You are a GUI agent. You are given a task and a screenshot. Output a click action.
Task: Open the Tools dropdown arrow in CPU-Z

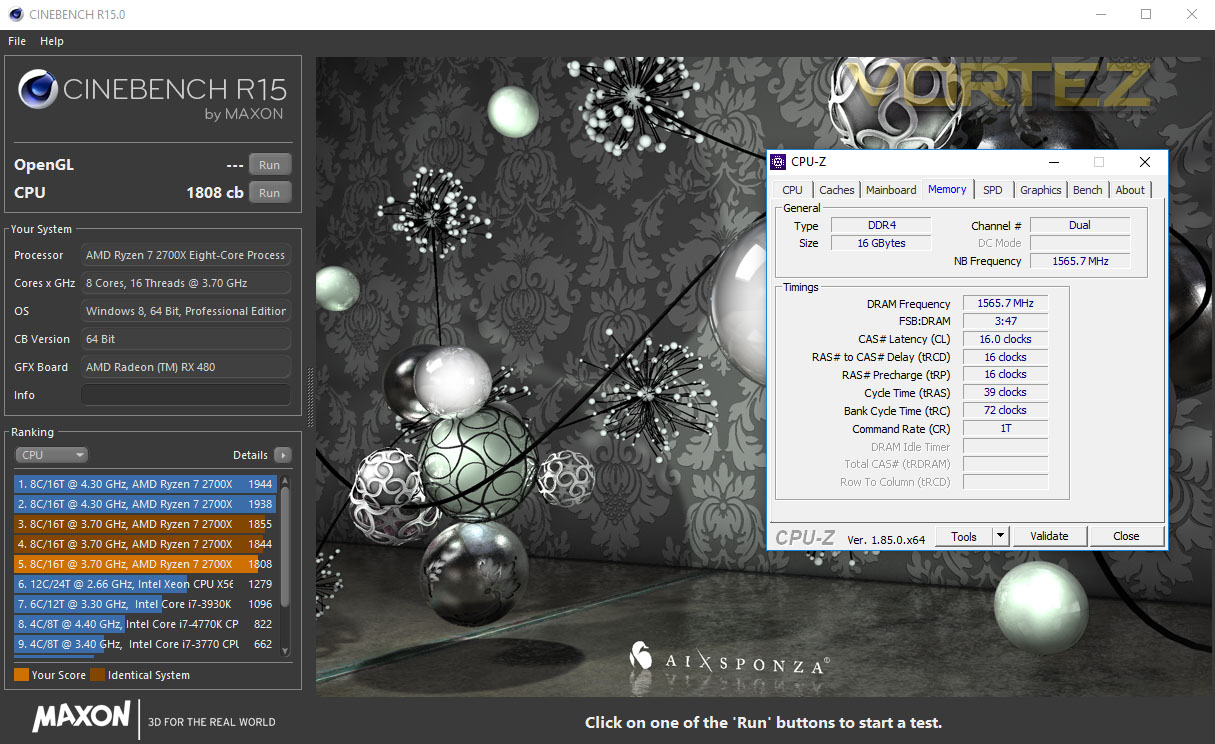coord(1000,536)
